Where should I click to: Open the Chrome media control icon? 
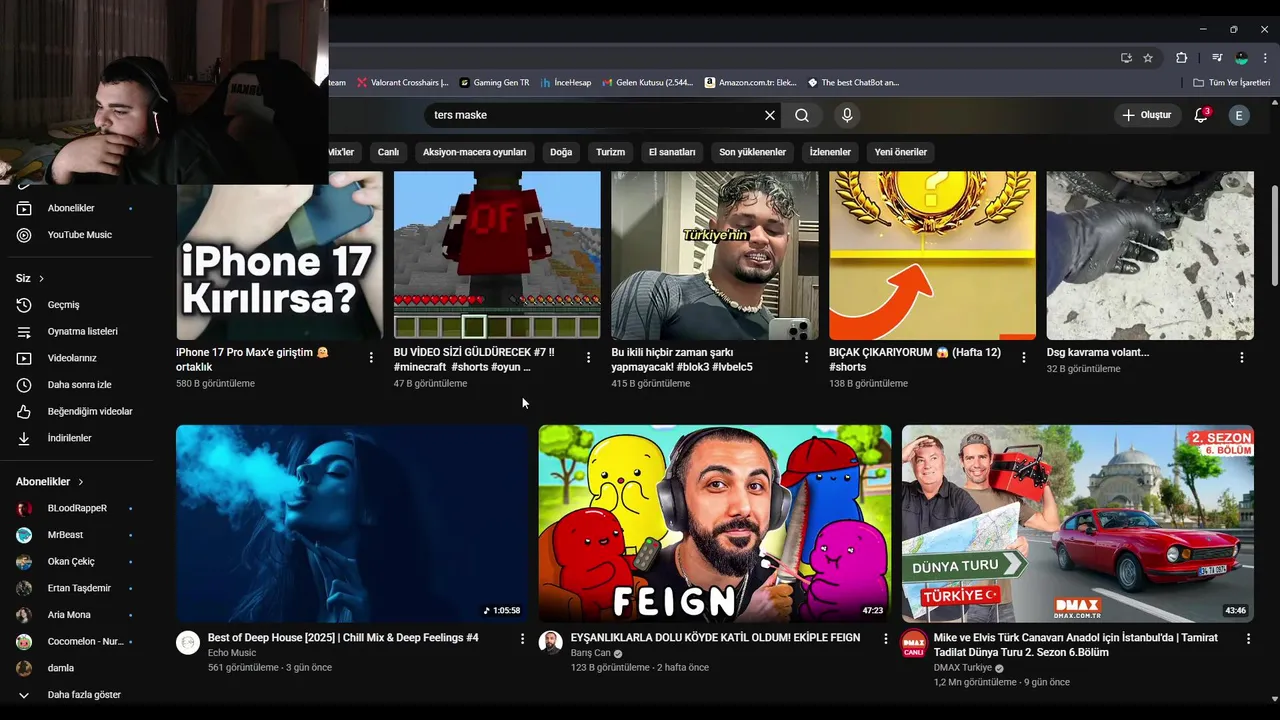pos(1217,58)
